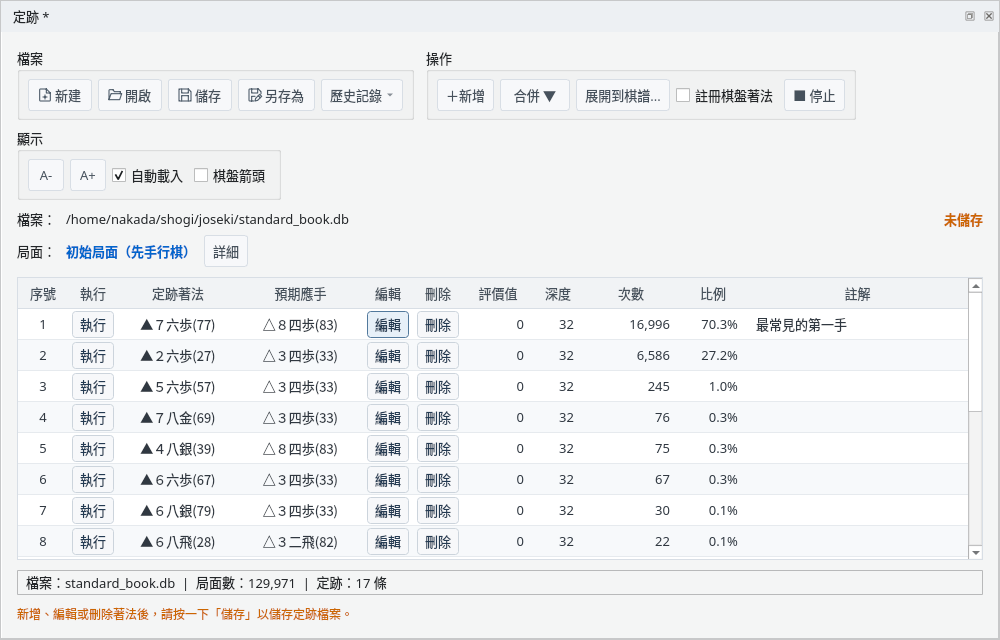Viewport: 1000px width, 640px height.
Task: Open position details with 詳細
Action: (x=226, y=252)
